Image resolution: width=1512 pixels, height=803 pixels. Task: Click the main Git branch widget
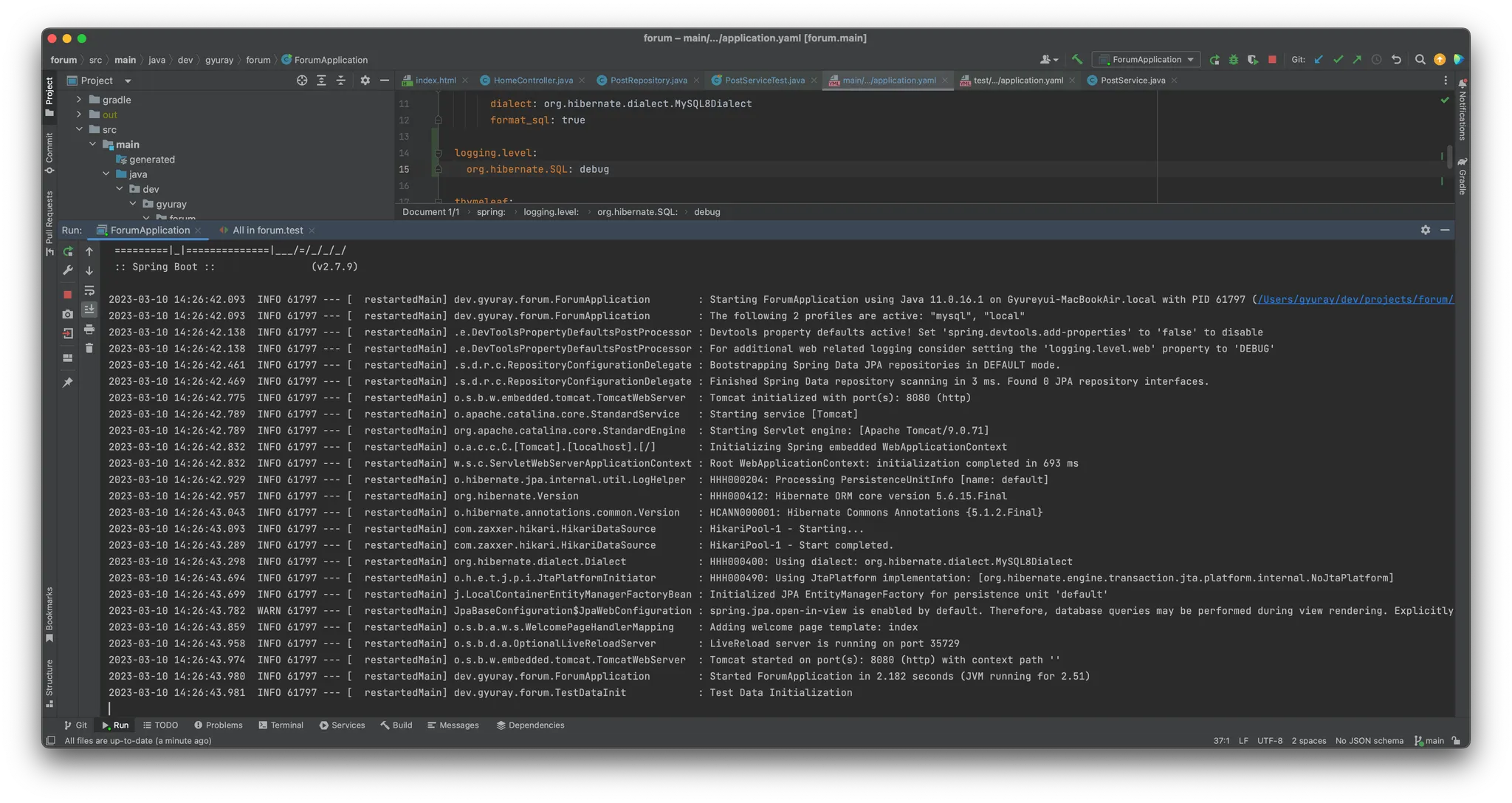[x=1429, y=741]
